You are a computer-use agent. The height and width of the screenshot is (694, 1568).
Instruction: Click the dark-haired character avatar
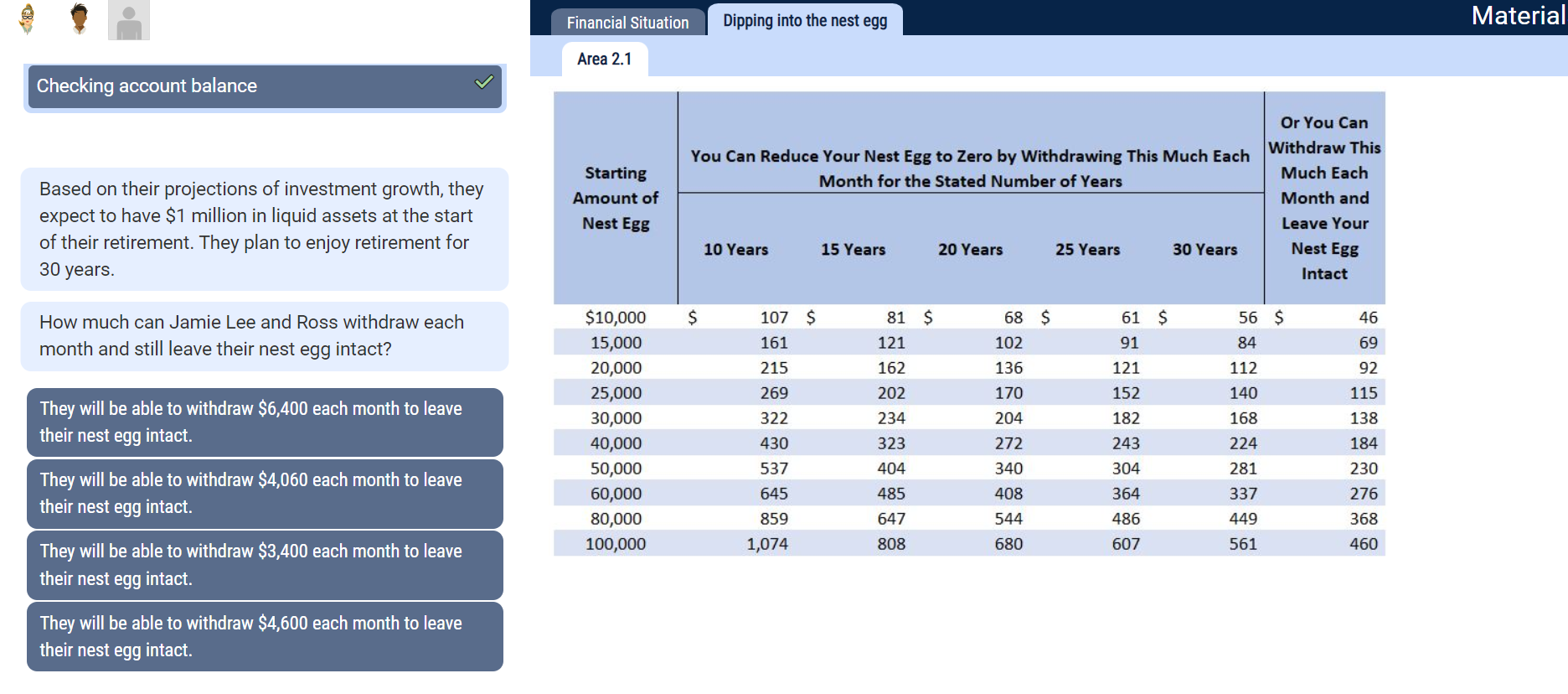[80, 18]
